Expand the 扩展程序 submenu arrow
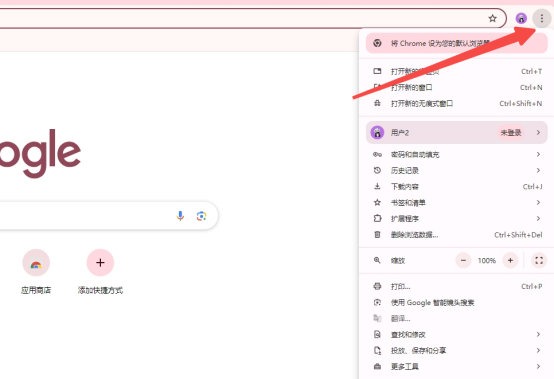Viewport: 554px width, 379px height. (x=538, y=218)
